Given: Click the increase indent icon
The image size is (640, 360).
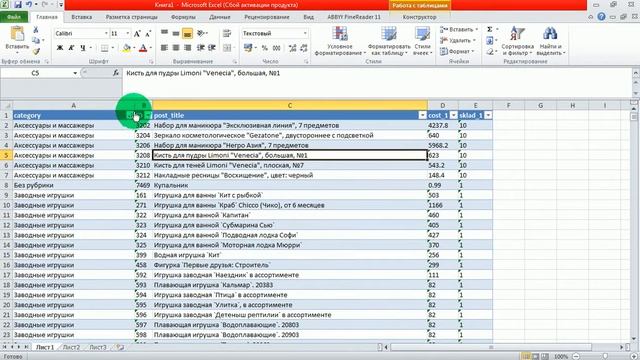Looking at the screenshot, I should point(212,48).
